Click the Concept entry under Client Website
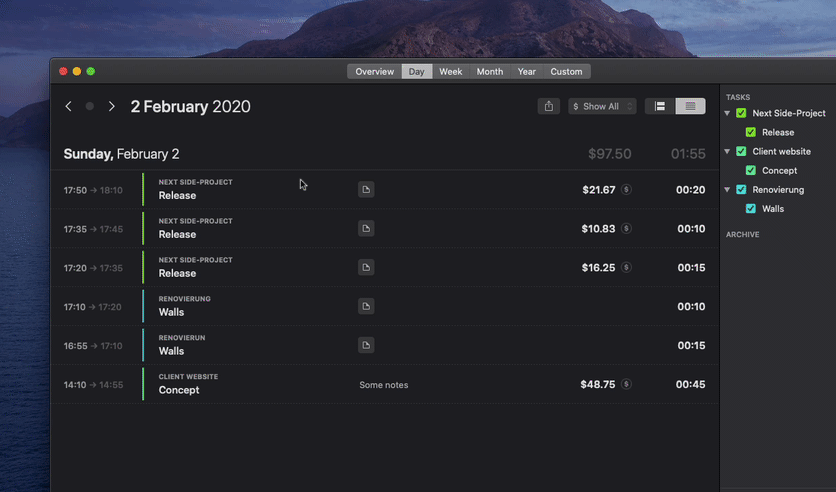 (179, 390)
